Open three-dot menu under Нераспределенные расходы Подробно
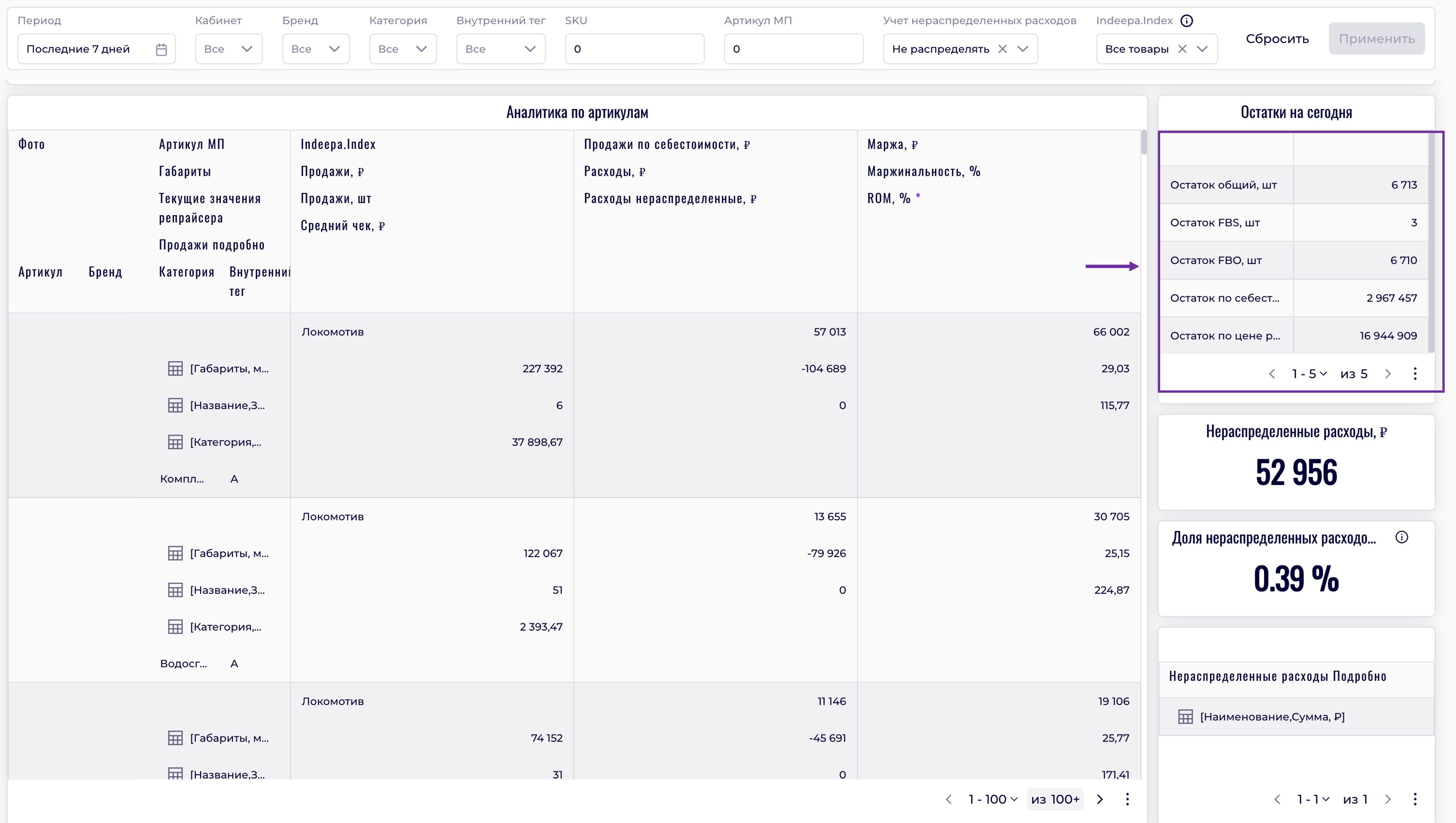1456x823 pixels. [1415, 799]
